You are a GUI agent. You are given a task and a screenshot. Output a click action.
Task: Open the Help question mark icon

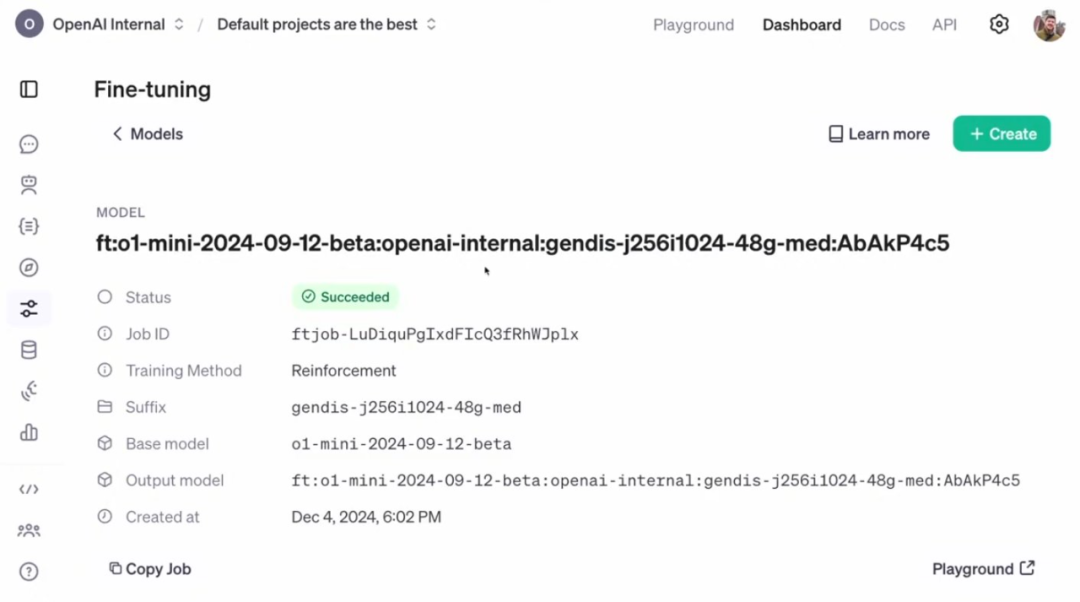(29, 572)
